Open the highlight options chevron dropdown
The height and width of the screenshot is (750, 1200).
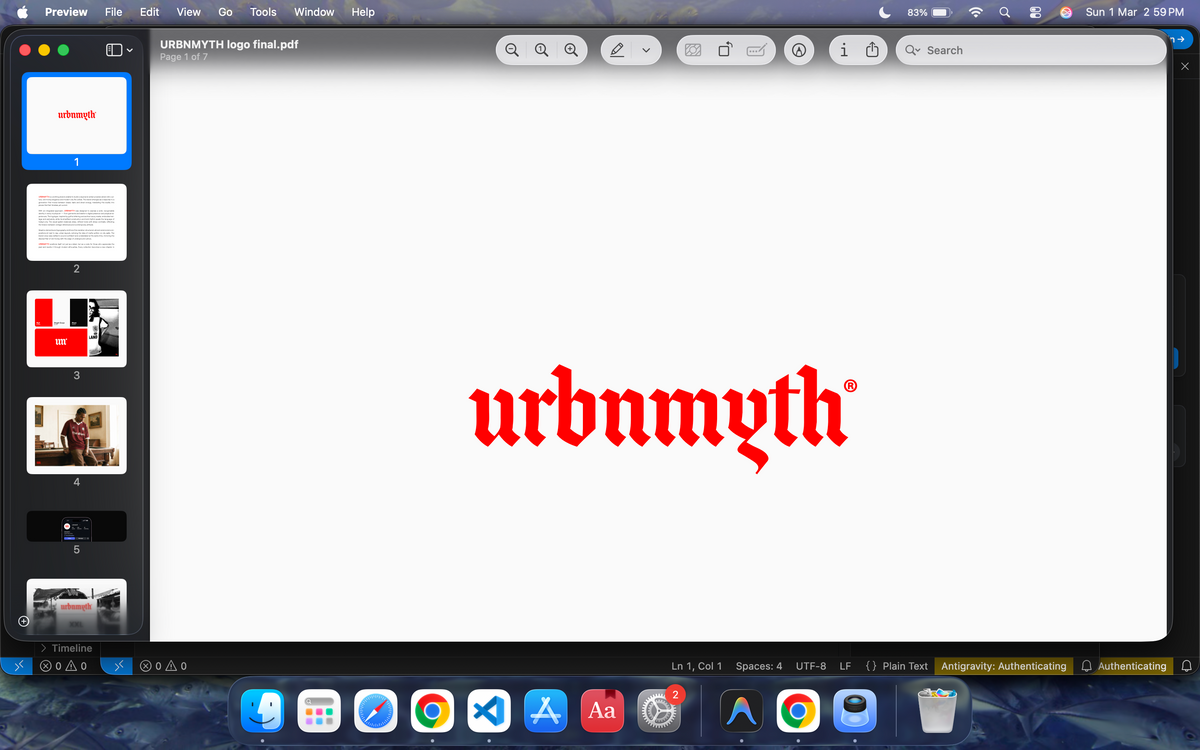646,50
